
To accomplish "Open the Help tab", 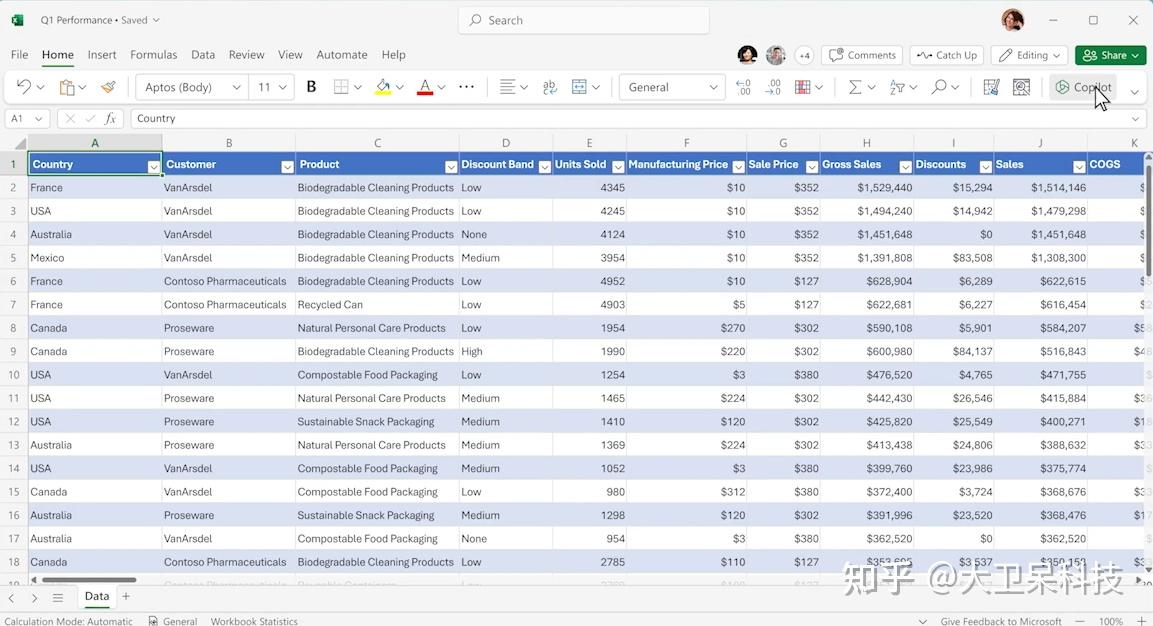I will click(393, 54).
